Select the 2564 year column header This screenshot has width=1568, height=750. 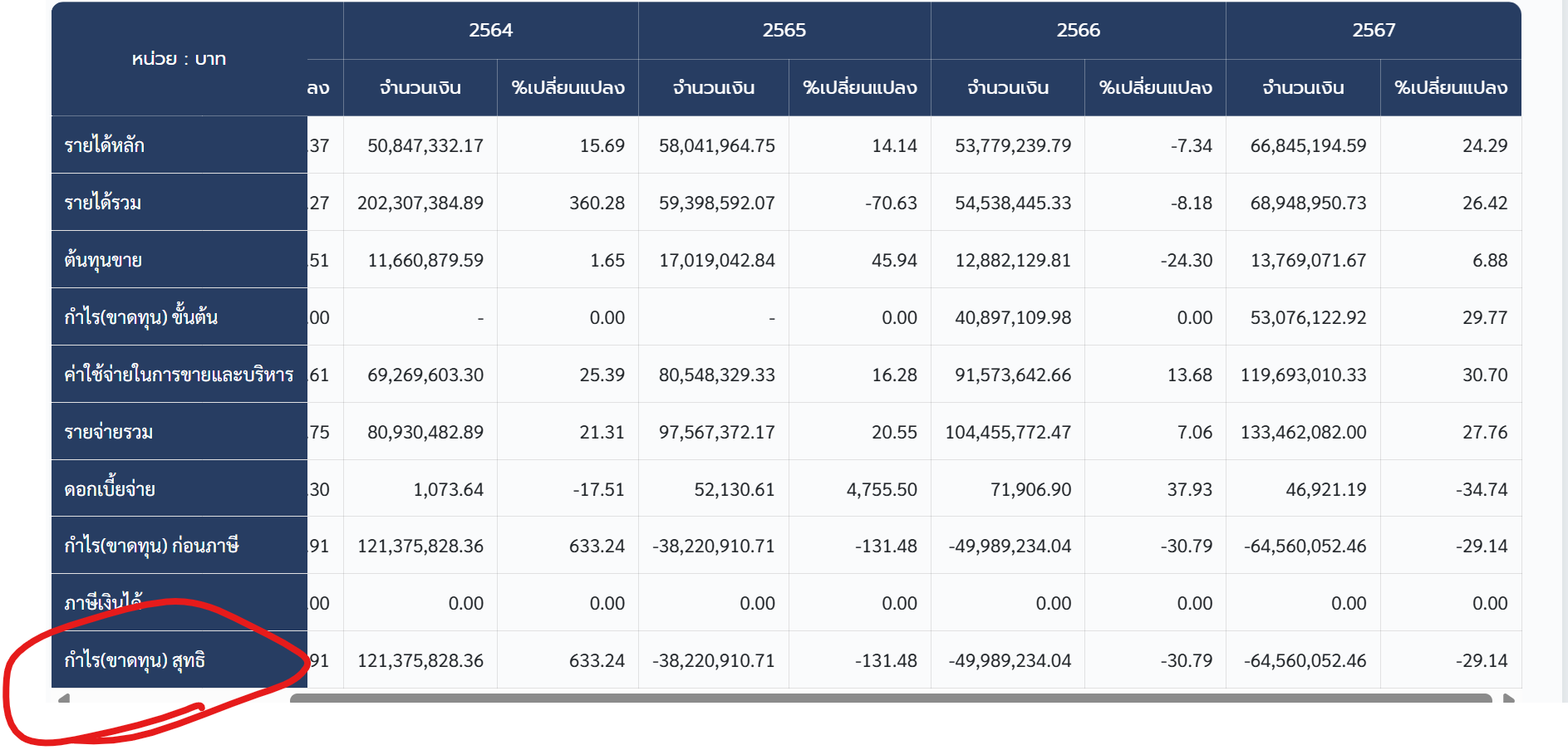[x=490, y=31]
